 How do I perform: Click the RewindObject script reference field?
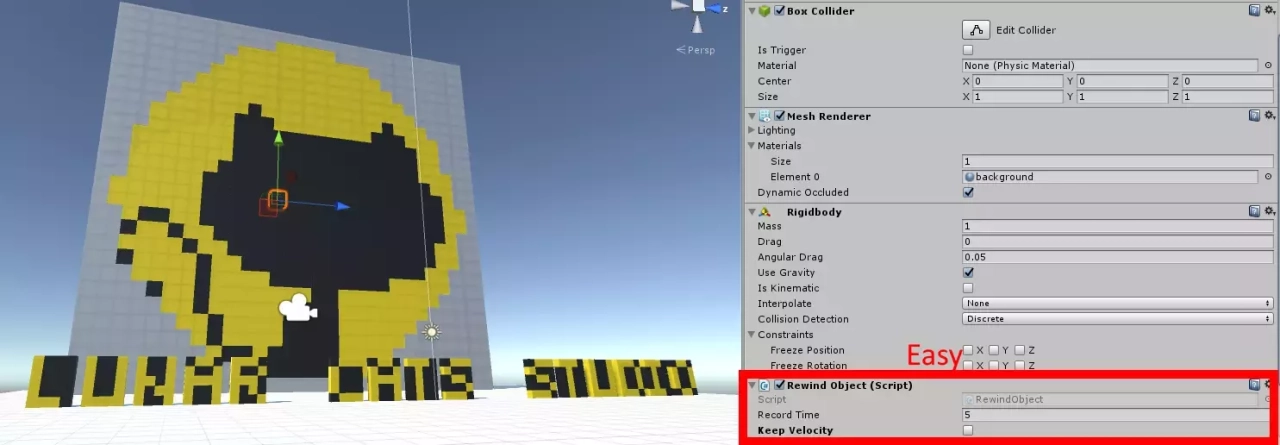(x=1110, y=399)
